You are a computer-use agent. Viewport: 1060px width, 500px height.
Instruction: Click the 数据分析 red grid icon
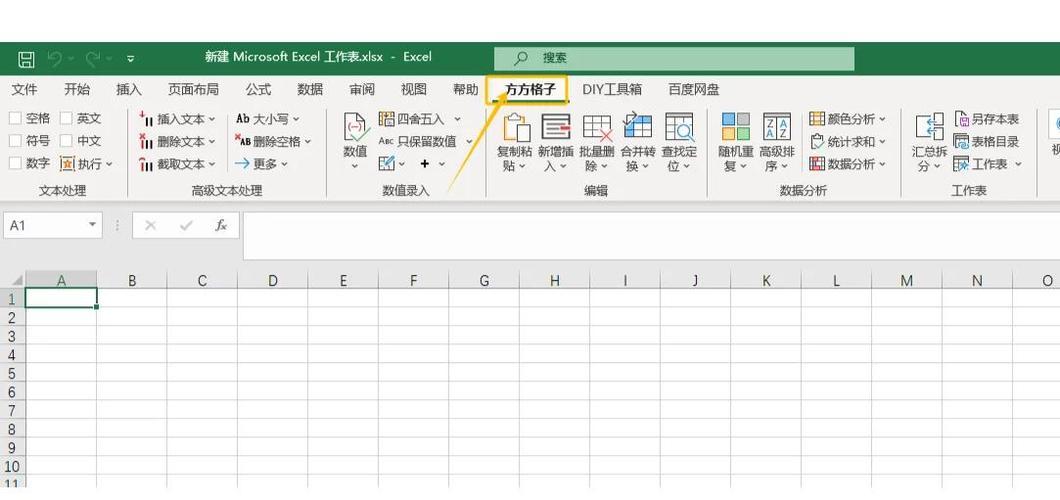pos(817,164)
